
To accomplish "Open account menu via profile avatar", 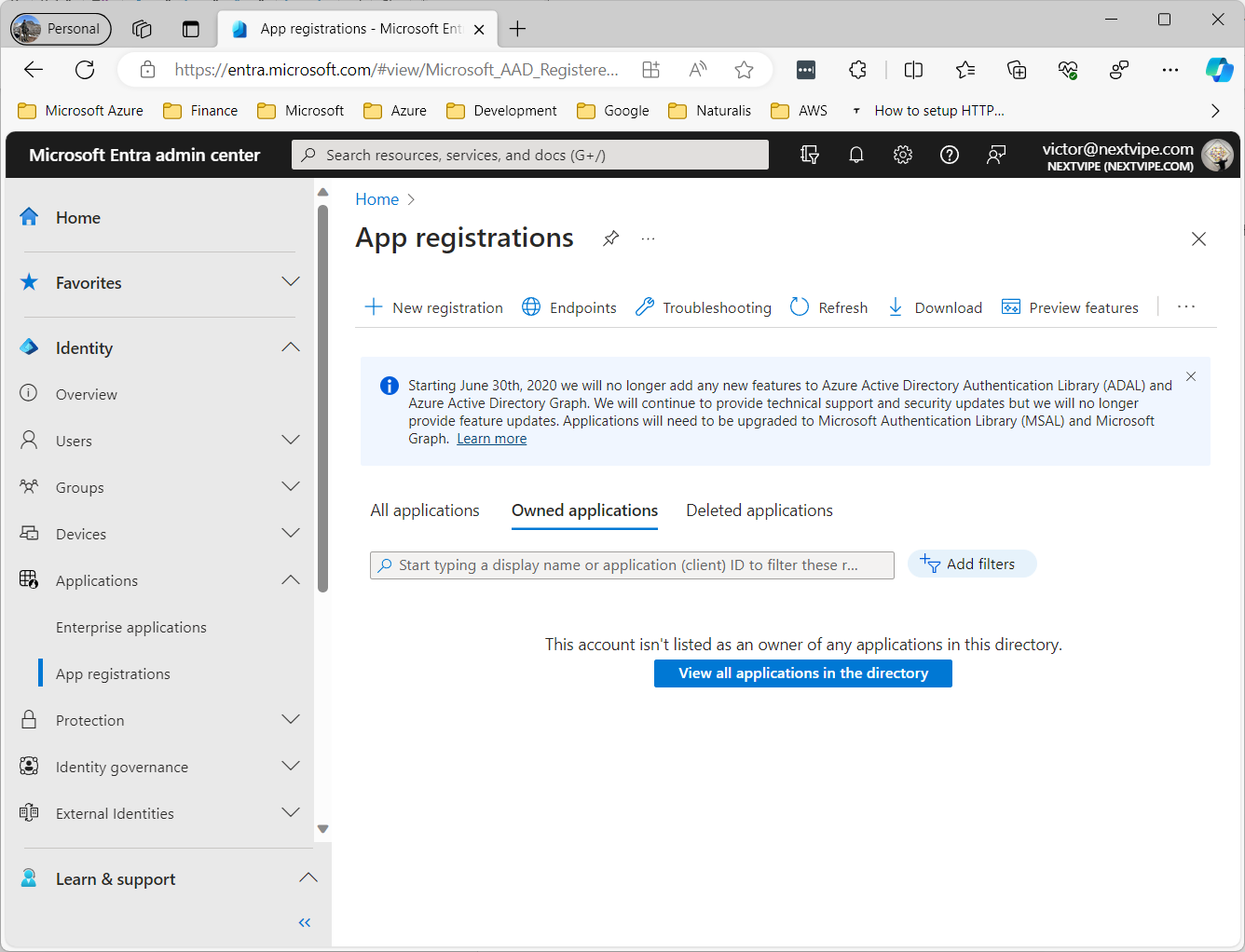I will click(1217, 155).
